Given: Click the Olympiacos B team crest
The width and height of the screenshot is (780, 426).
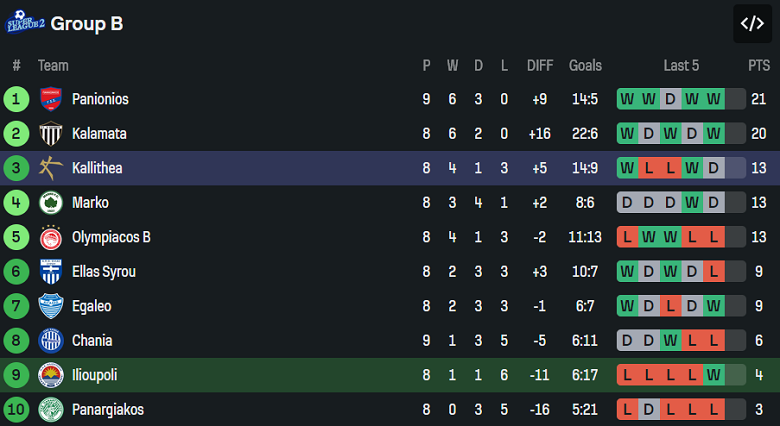Looking at the screenshot, I should [x=51, y=238].
